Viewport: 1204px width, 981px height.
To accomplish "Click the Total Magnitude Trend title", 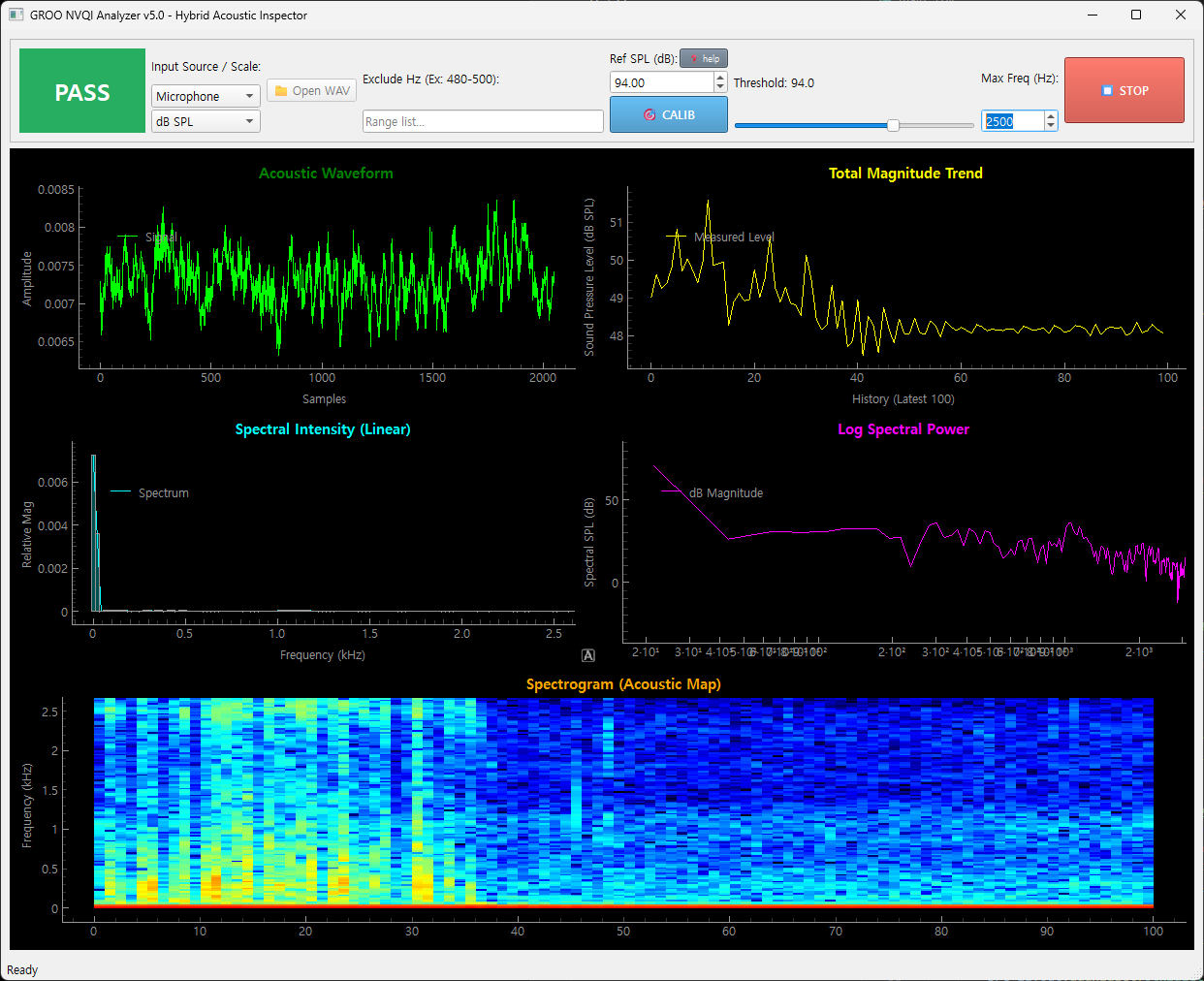I will pyautogui.click(x=904, y=174).
